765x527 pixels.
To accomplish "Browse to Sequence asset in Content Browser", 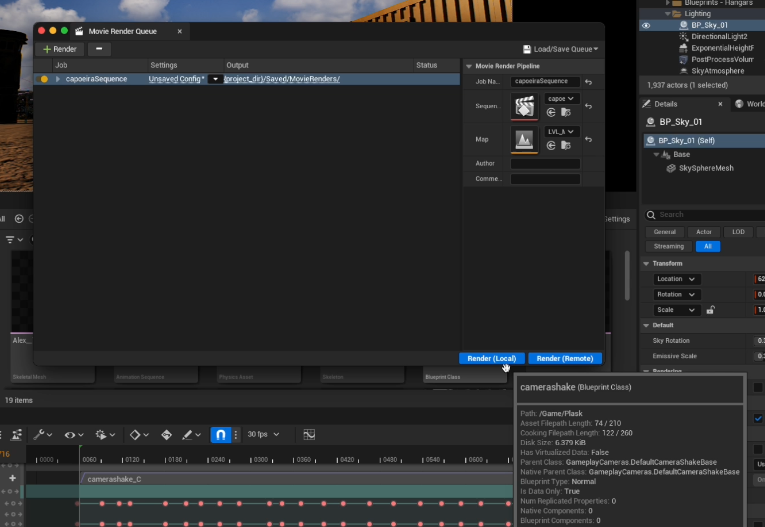I will pyautogui.click(x=566, y=113).
